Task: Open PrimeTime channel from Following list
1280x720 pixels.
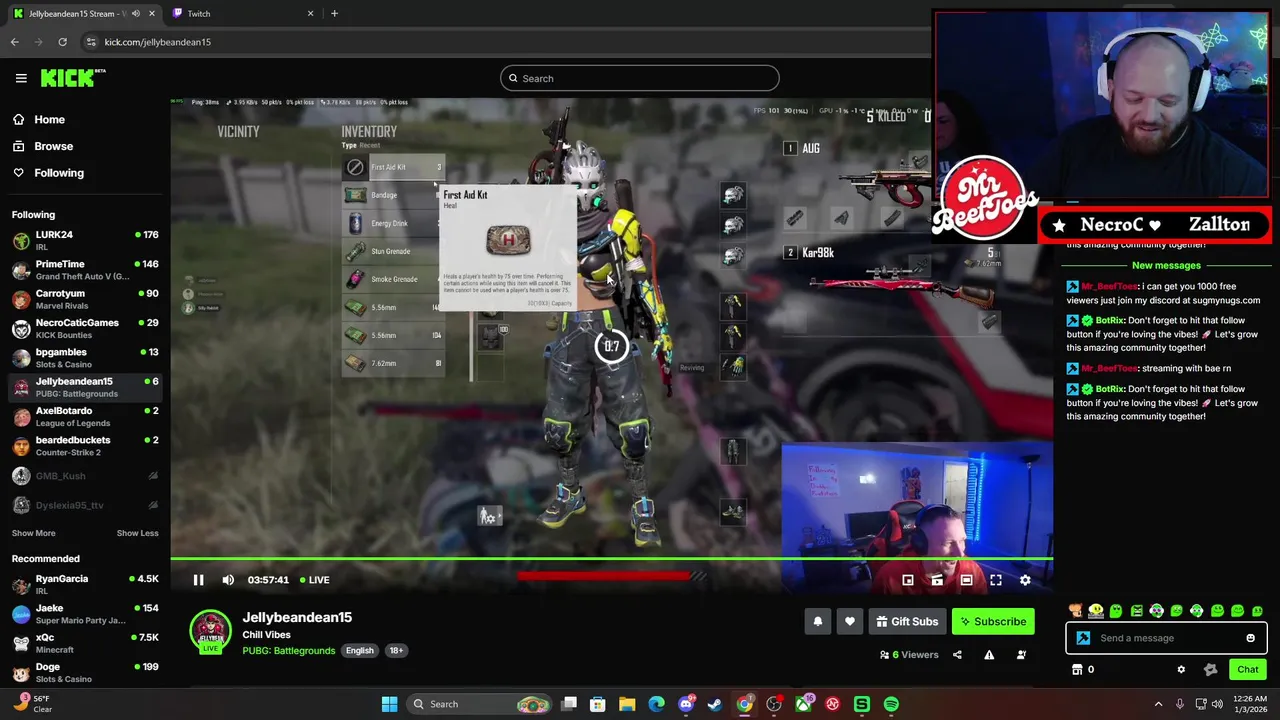Action: 85,270
